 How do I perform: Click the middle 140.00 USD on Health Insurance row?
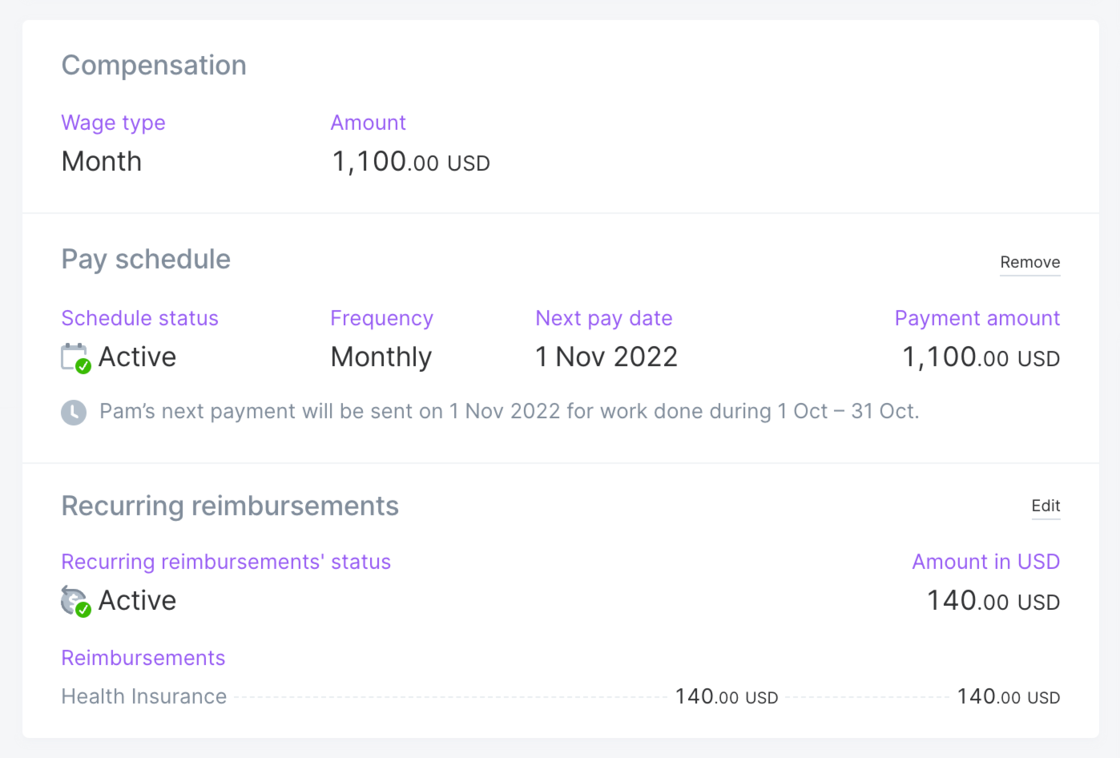click(726, 696)
